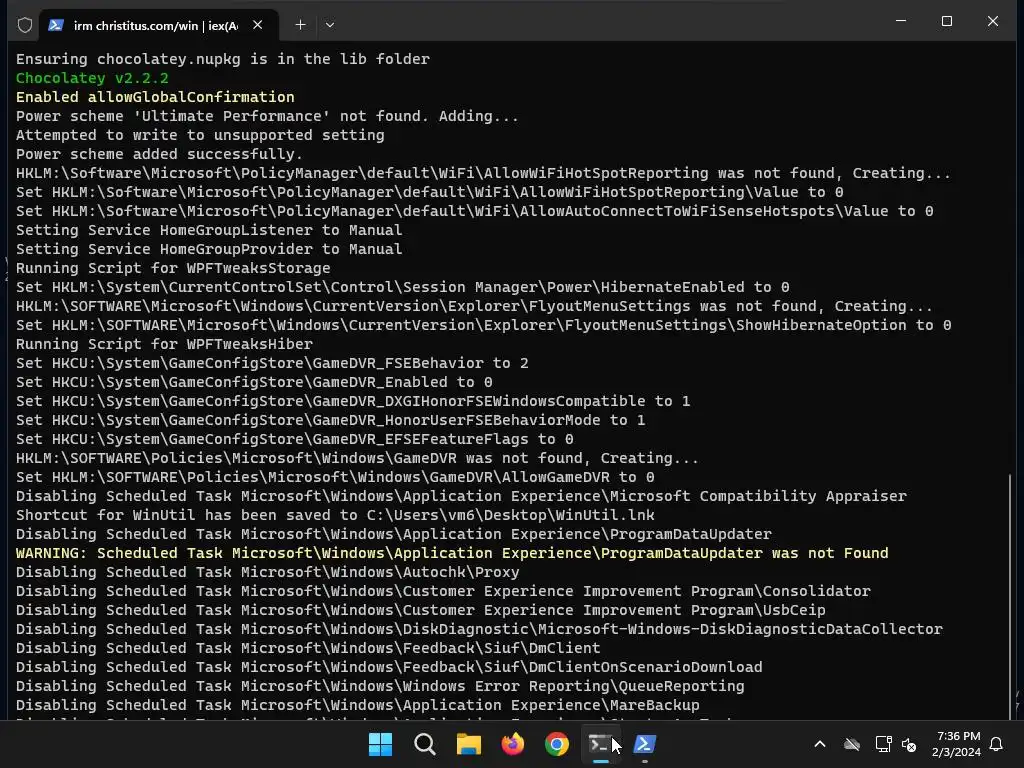Maximize the Windows Terminal window

tap(946, 21)
